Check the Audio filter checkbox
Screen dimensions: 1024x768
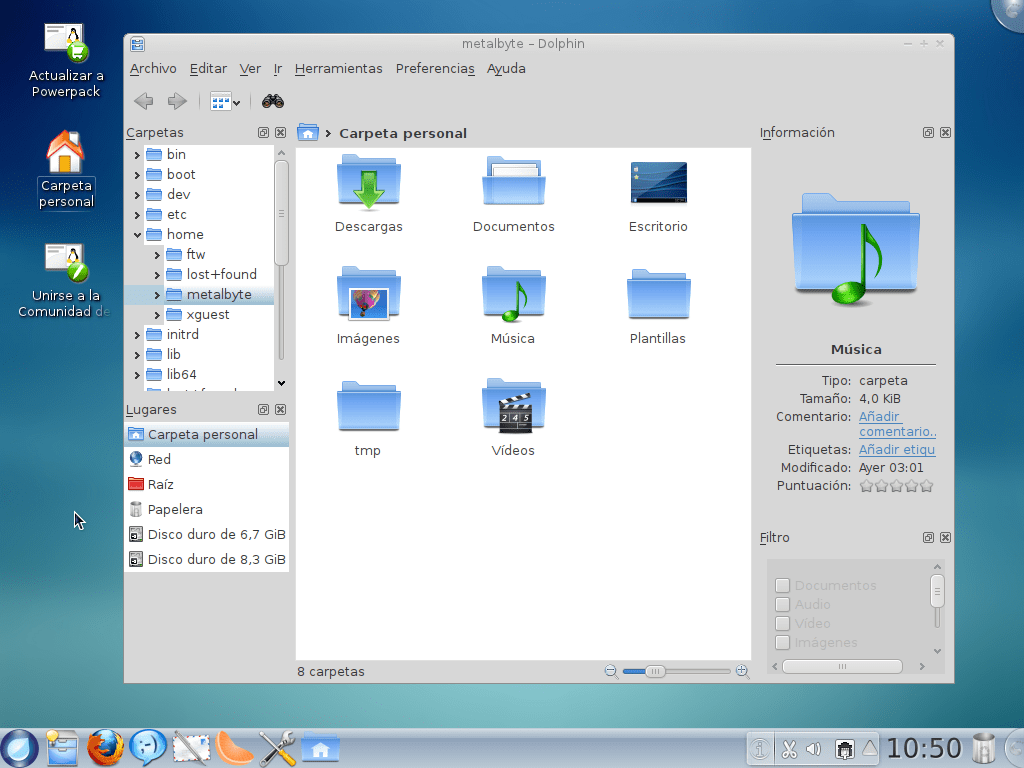click(x=783, y=605)
